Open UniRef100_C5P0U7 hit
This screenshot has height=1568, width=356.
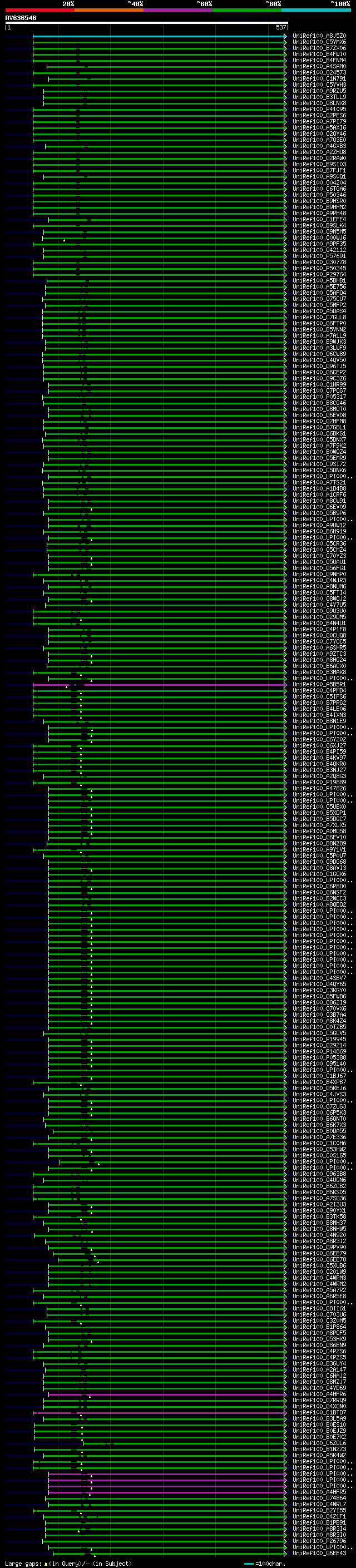tap(319, 856)
